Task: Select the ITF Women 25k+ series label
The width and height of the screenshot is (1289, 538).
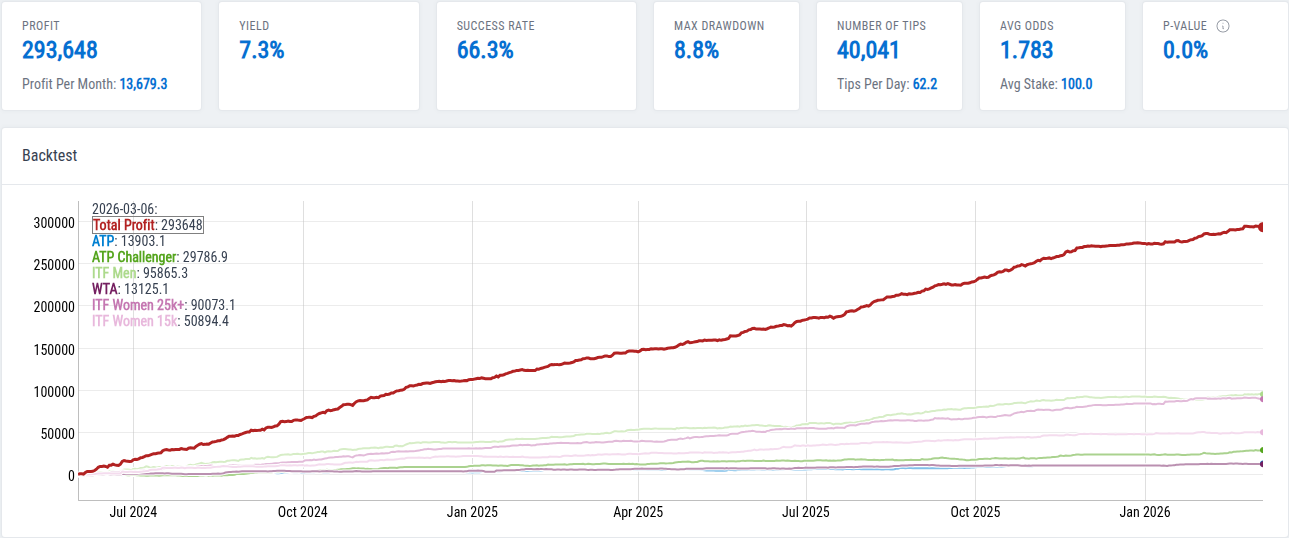Action: 138,305
